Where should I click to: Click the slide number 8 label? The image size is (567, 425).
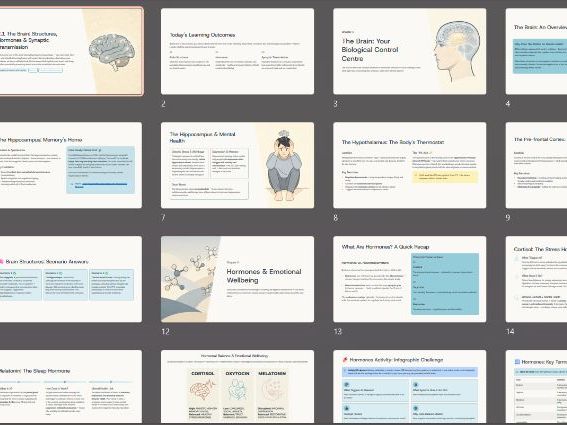[x=336, y=218]
